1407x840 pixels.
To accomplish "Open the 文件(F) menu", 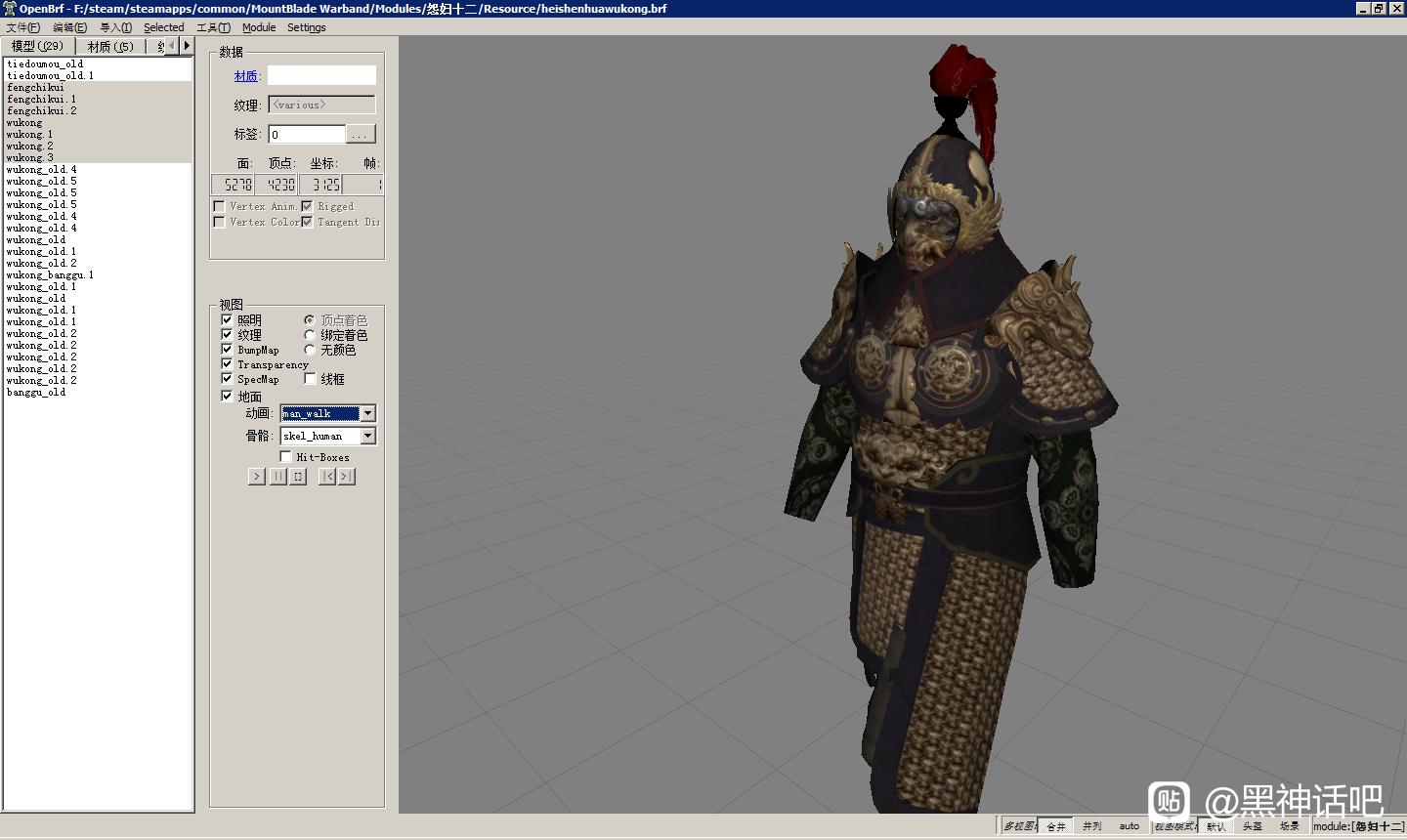I will point(23,27).
